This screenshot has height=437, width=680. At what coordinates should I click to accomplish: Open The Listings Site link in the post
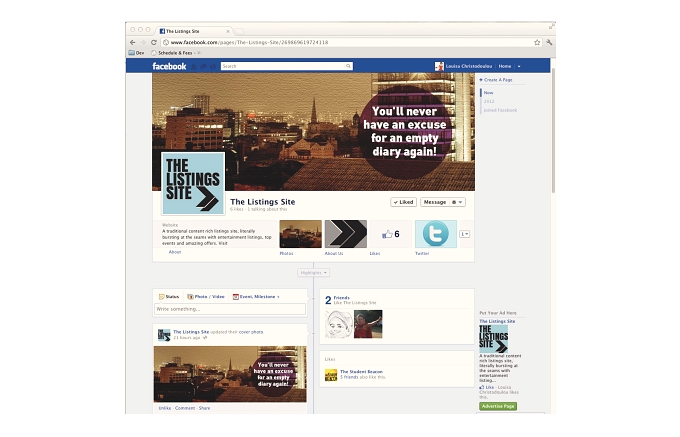click(x=191, y=332)
